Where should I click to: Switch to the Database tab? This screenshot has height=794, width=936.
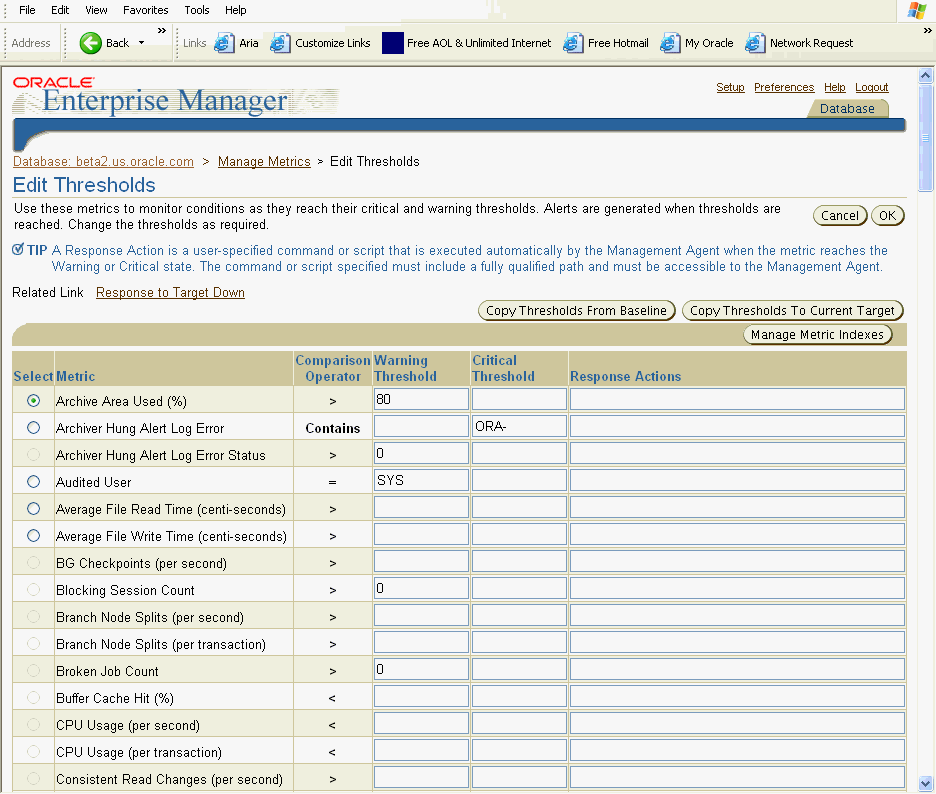[847, 108]
